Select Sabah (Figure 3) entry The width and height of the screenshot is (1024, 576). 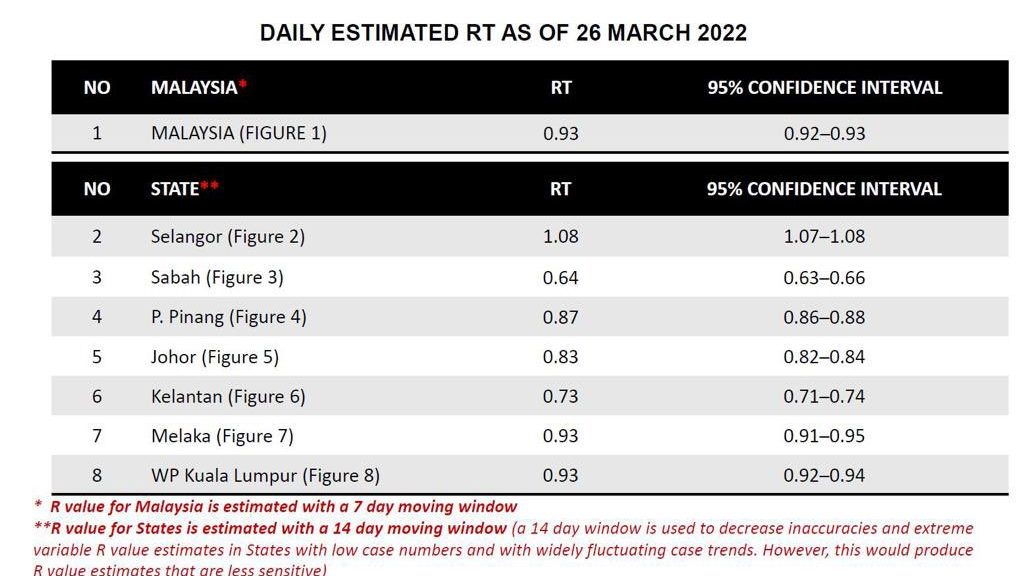[217, 278]
